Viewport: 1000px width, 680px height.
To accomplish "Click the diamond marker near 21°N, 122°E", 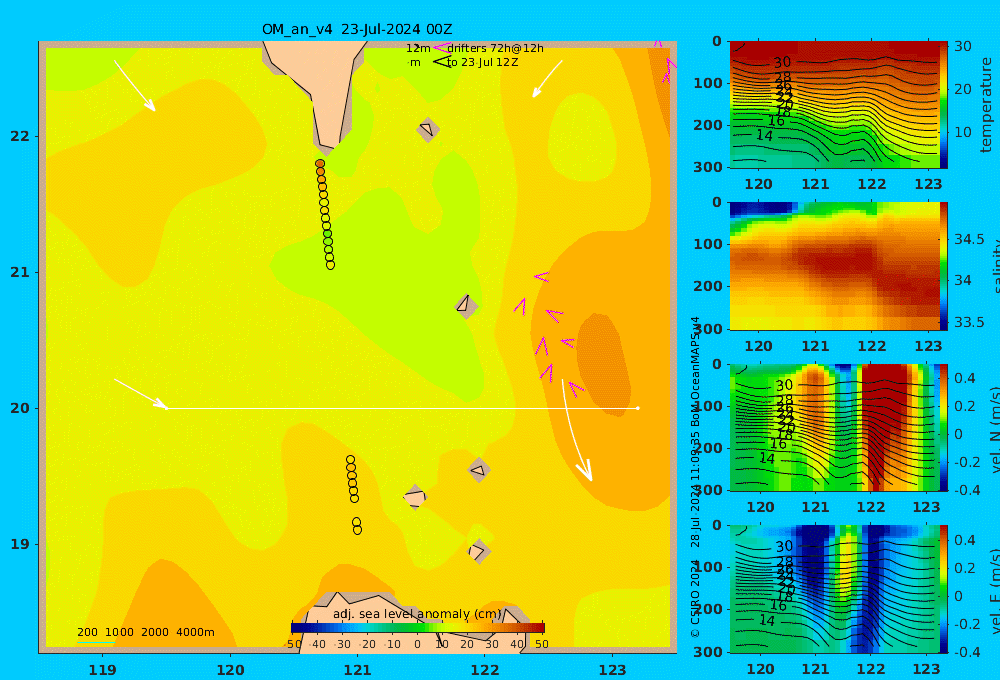I will (466, 306).
